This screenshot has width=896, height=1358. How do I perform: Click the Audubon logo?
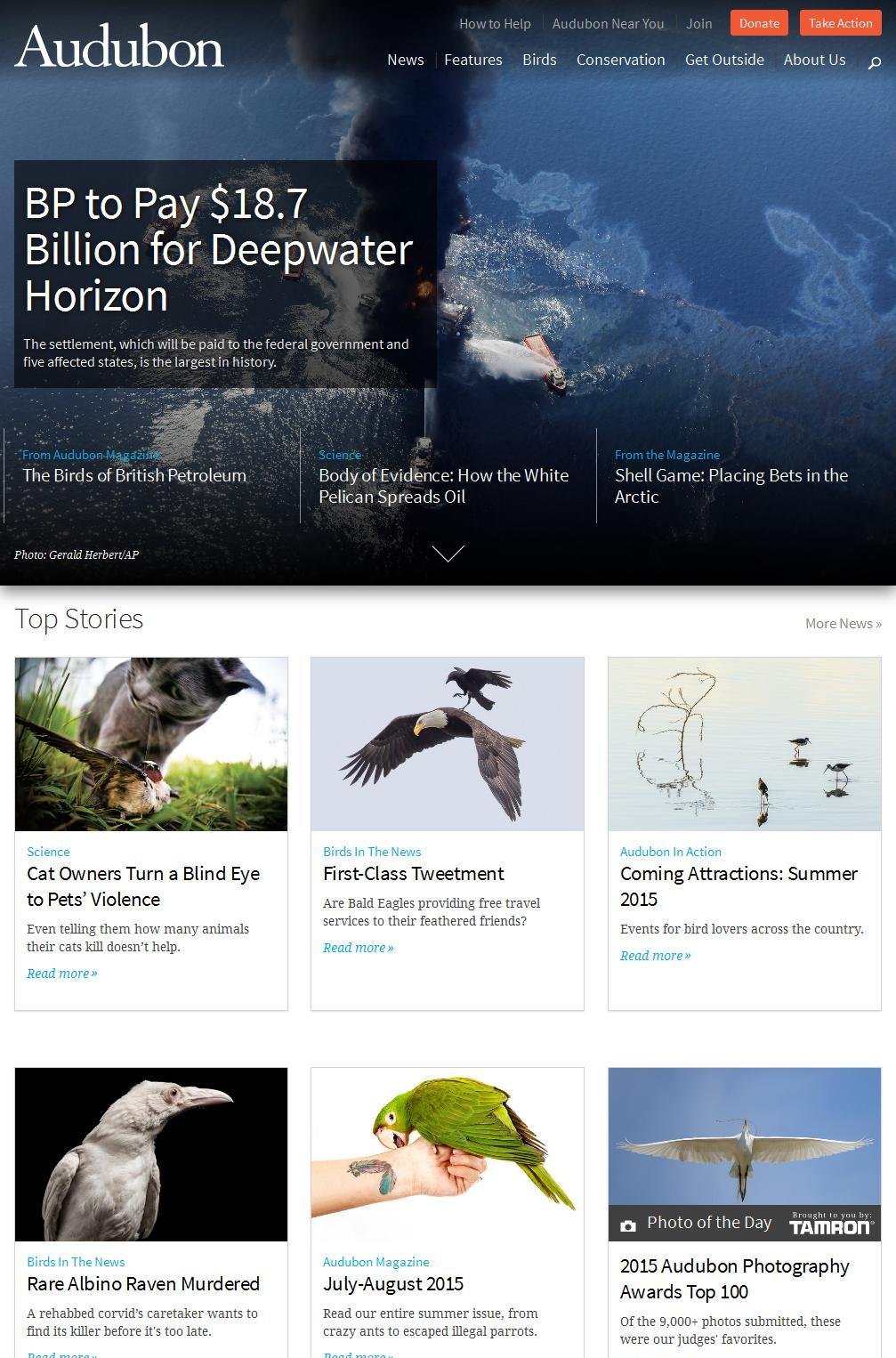(x=119, y=46)
